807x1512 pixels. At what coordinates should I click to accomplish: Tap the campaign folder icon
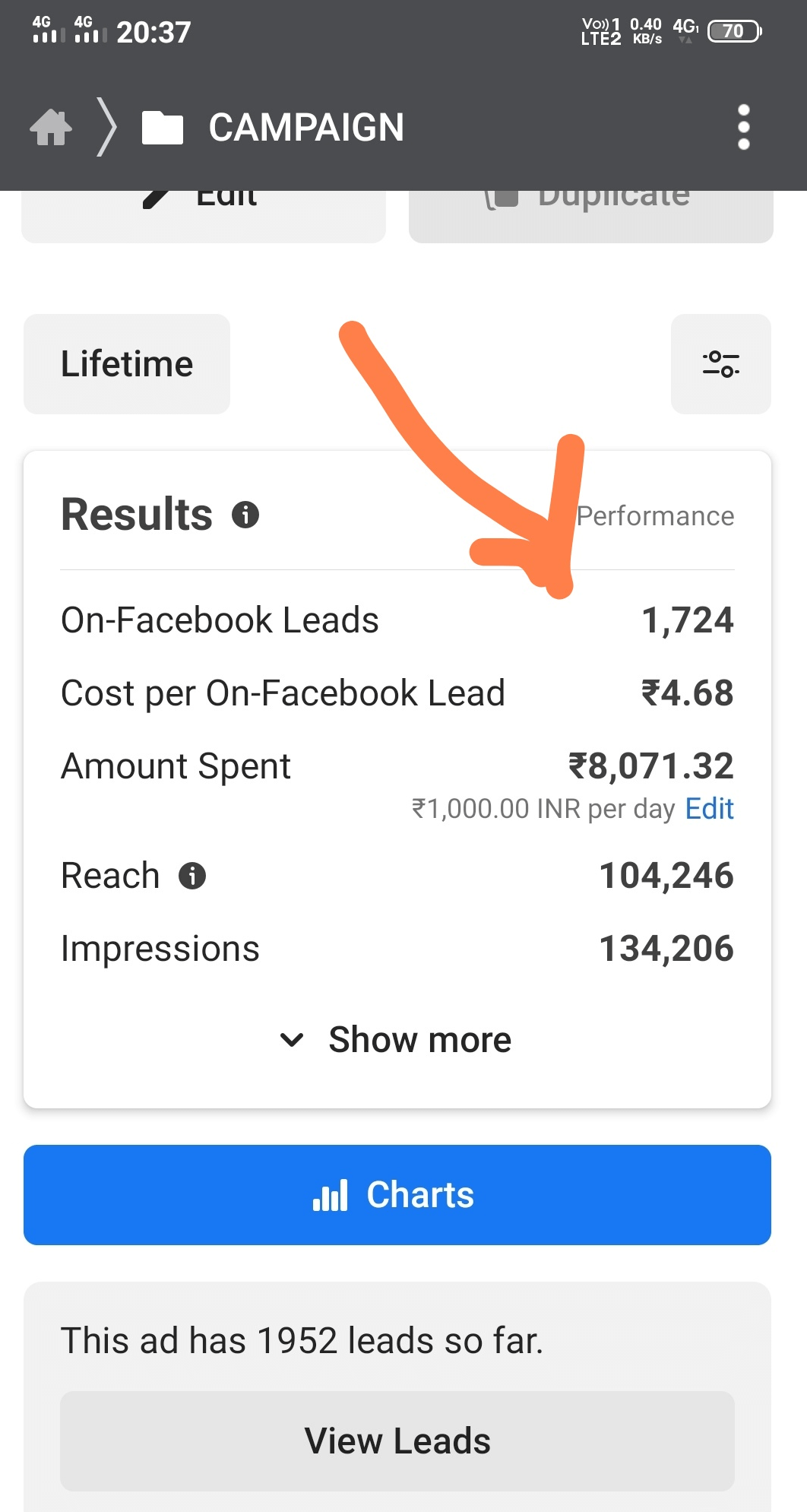(x=163, y=127)
